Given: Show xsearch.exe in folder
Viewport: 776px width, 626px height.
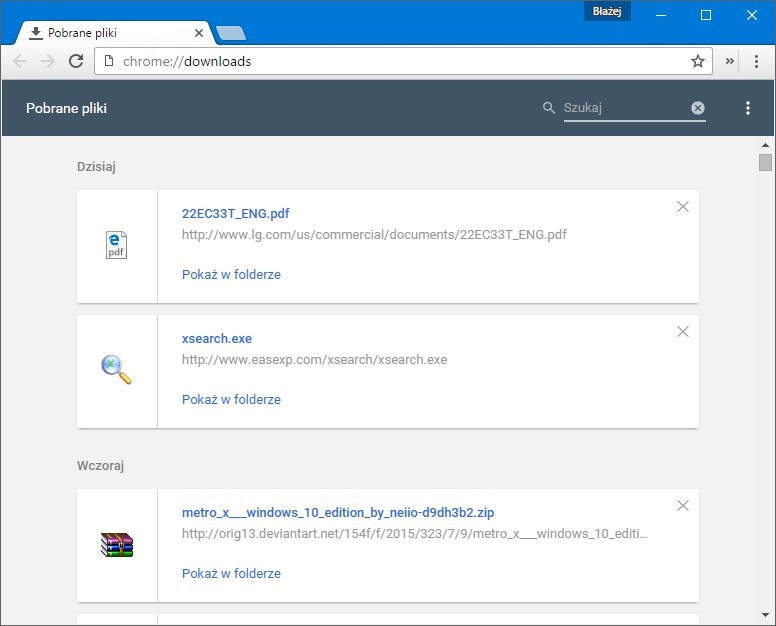Looking at the screenshot, I should [231, 399].
